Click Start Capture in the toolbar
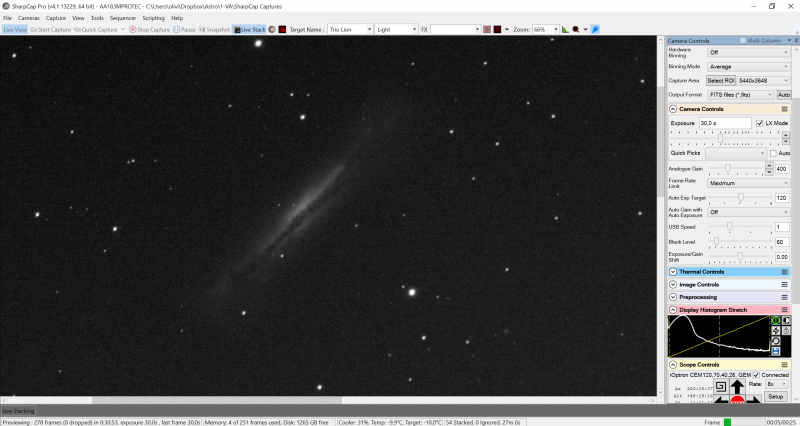The height and width of the screenshot is (426, 800). pyautogui.click(x=50, y=30)
